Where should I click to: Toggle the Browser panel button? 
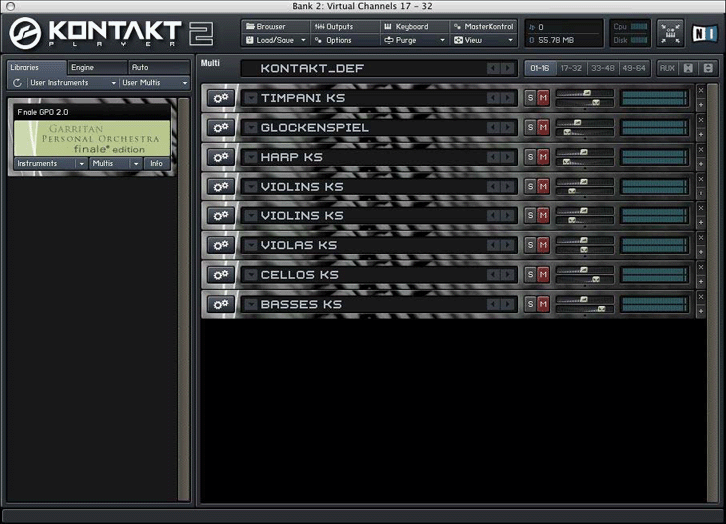point(275,27)
